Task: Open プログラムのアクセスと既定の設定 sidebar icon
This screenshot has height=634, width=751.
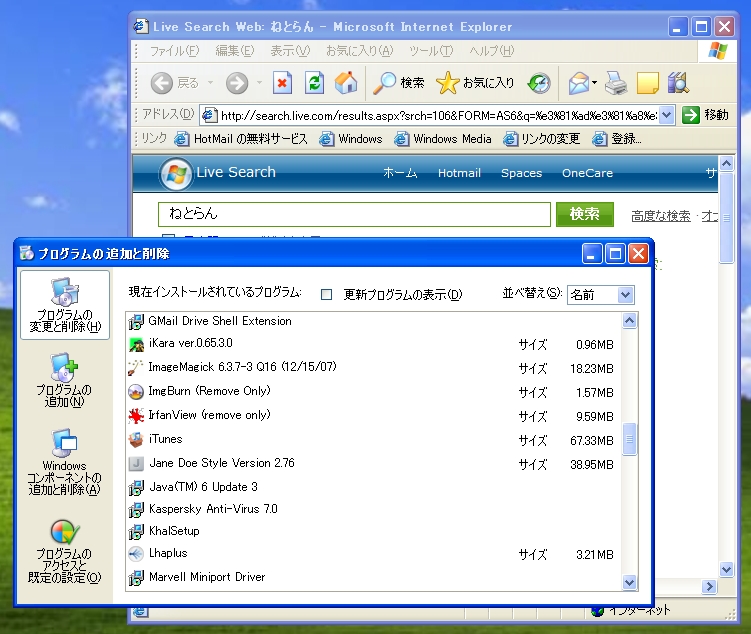Action: [65, 552]
